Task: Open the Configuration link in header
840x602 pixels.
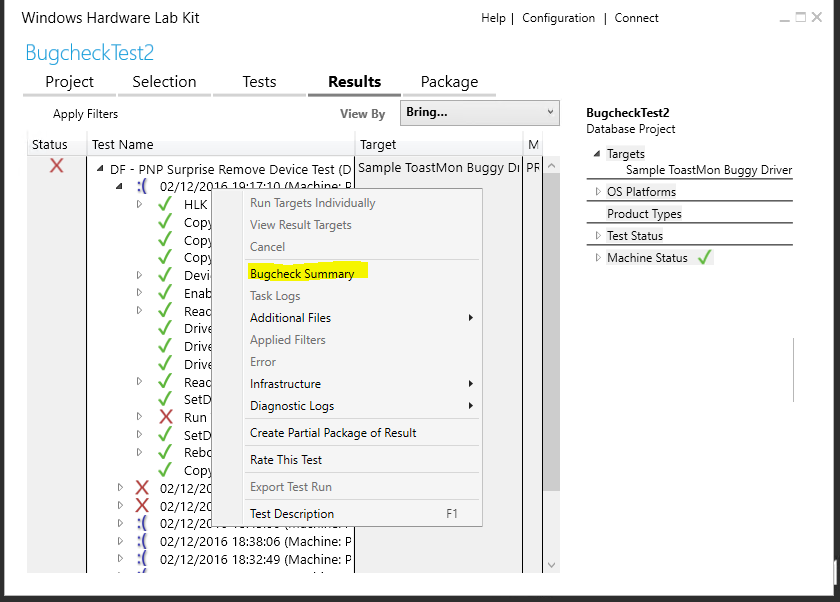Action: (558, 18)
